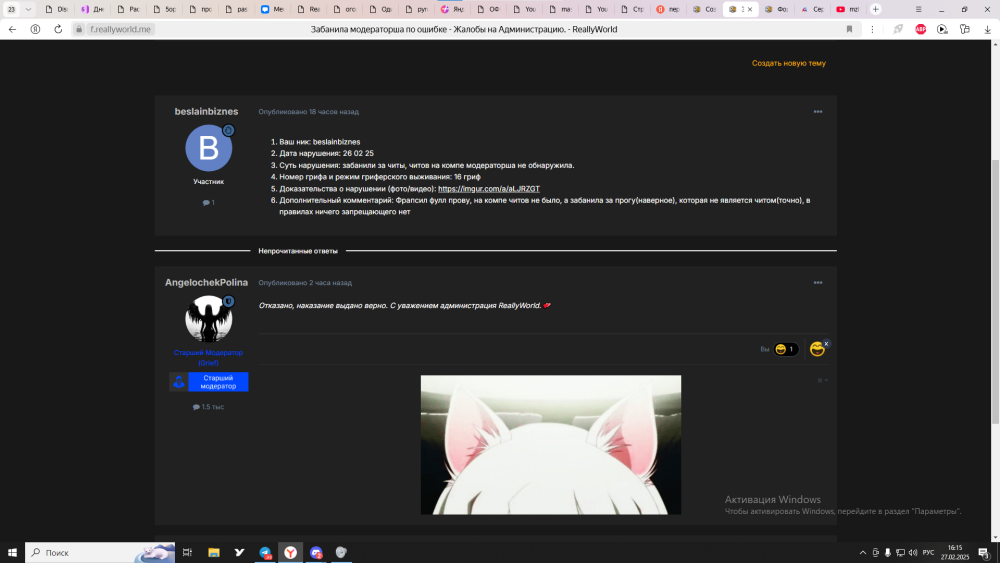Screen dimensions: 1000x563
Task: Open Task View on the taskbar
Action: pos(187,552)
